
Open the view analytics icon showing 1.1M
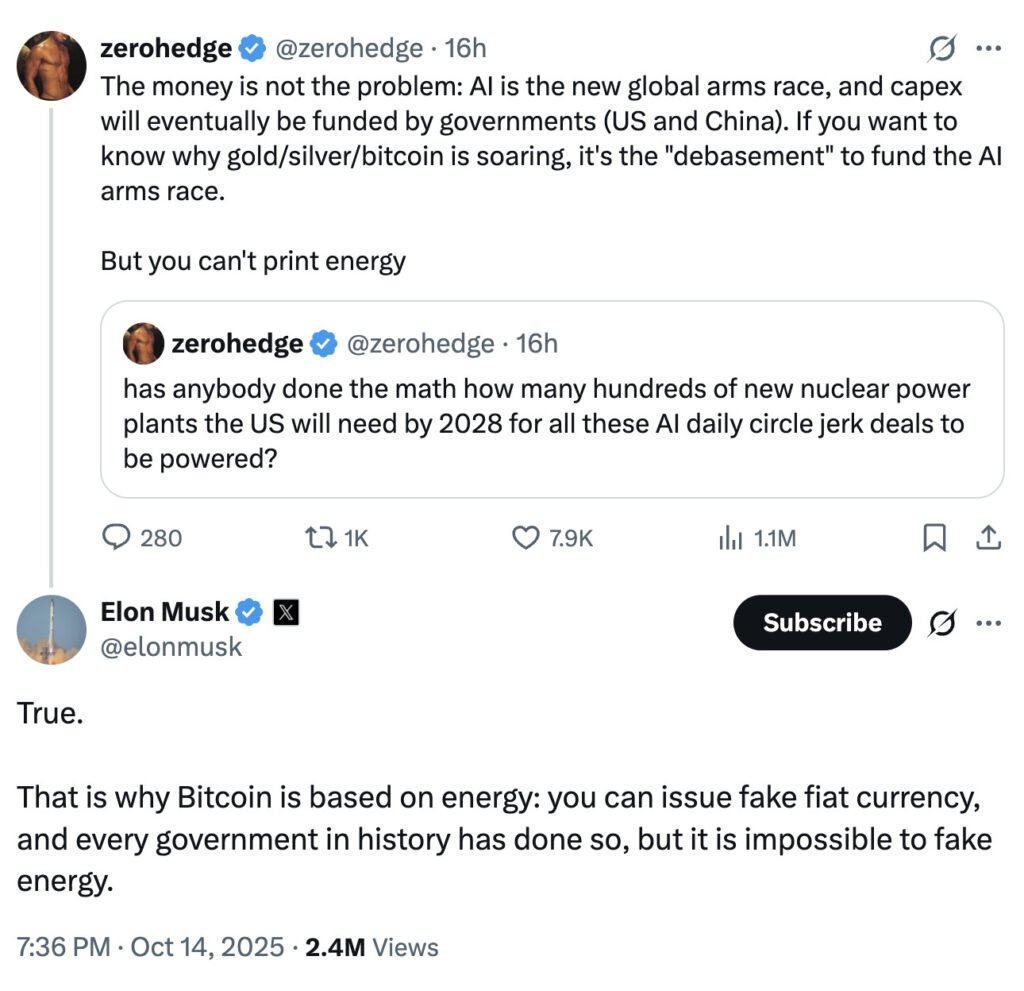[731, 538]
